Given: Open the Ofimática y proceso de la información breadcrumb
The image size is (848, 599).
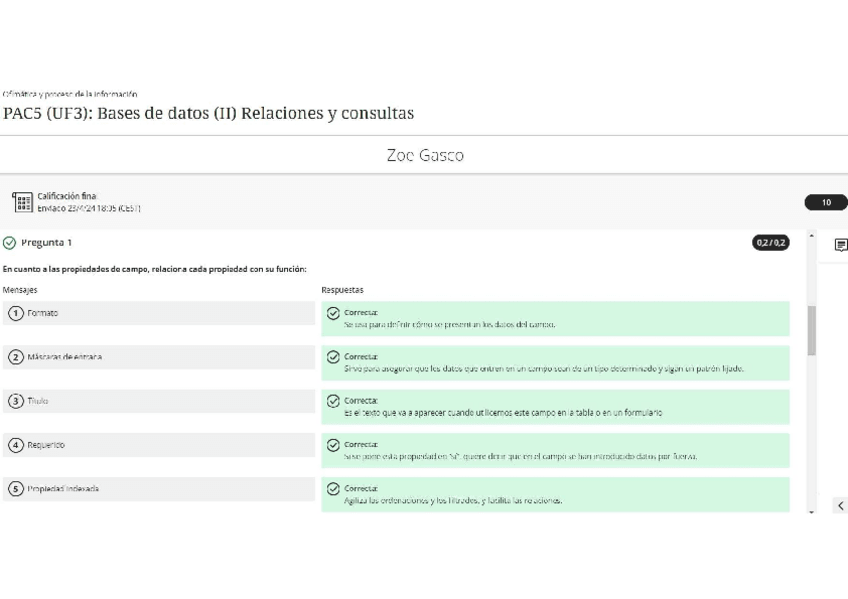Looking at the screenshot, I should [x=70, y=94].
